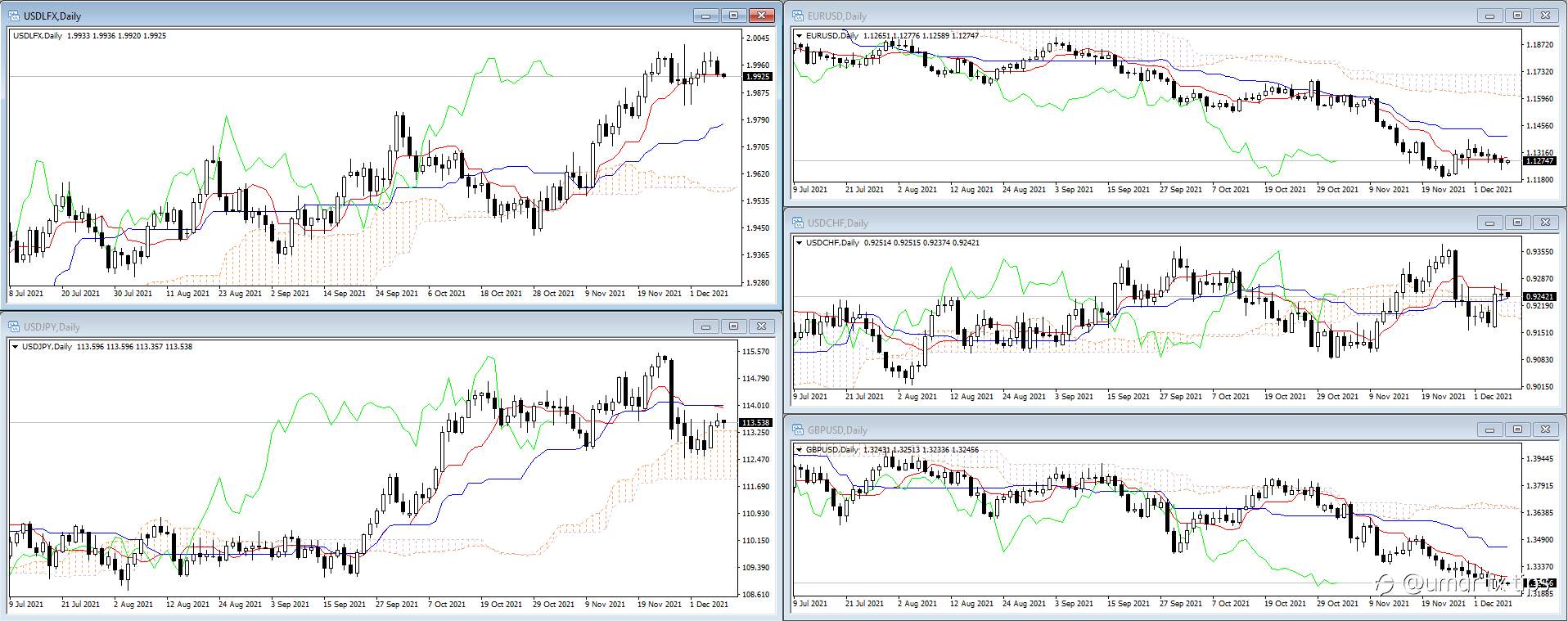Close the EURUSD chart window
This screenshot has width=1568, height=621.
[x=1546, y=16]
